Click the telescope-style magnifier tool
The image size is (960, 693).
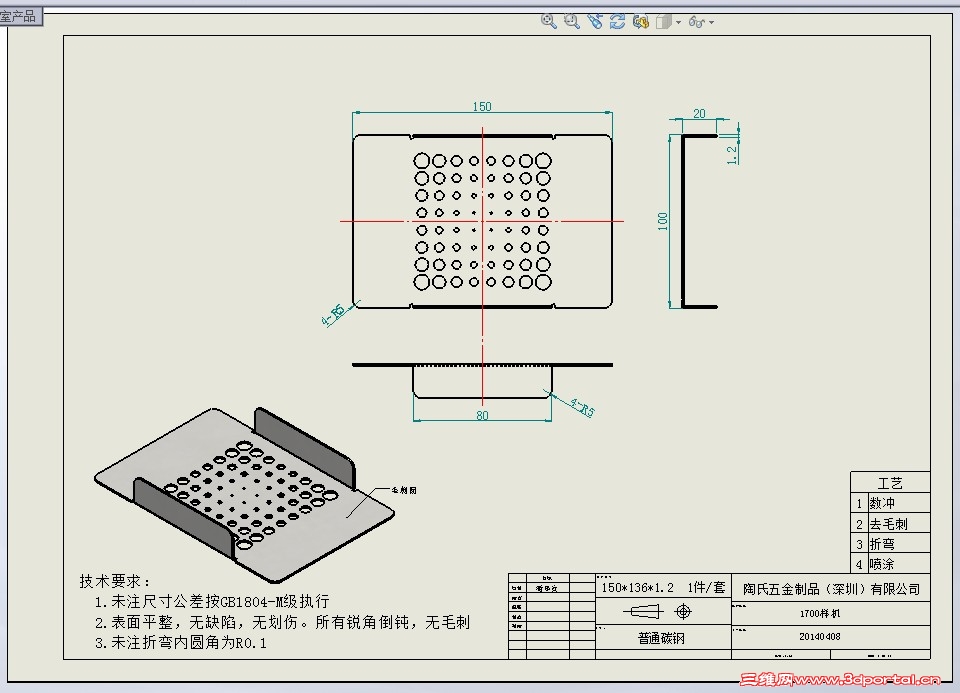point(595,21)
